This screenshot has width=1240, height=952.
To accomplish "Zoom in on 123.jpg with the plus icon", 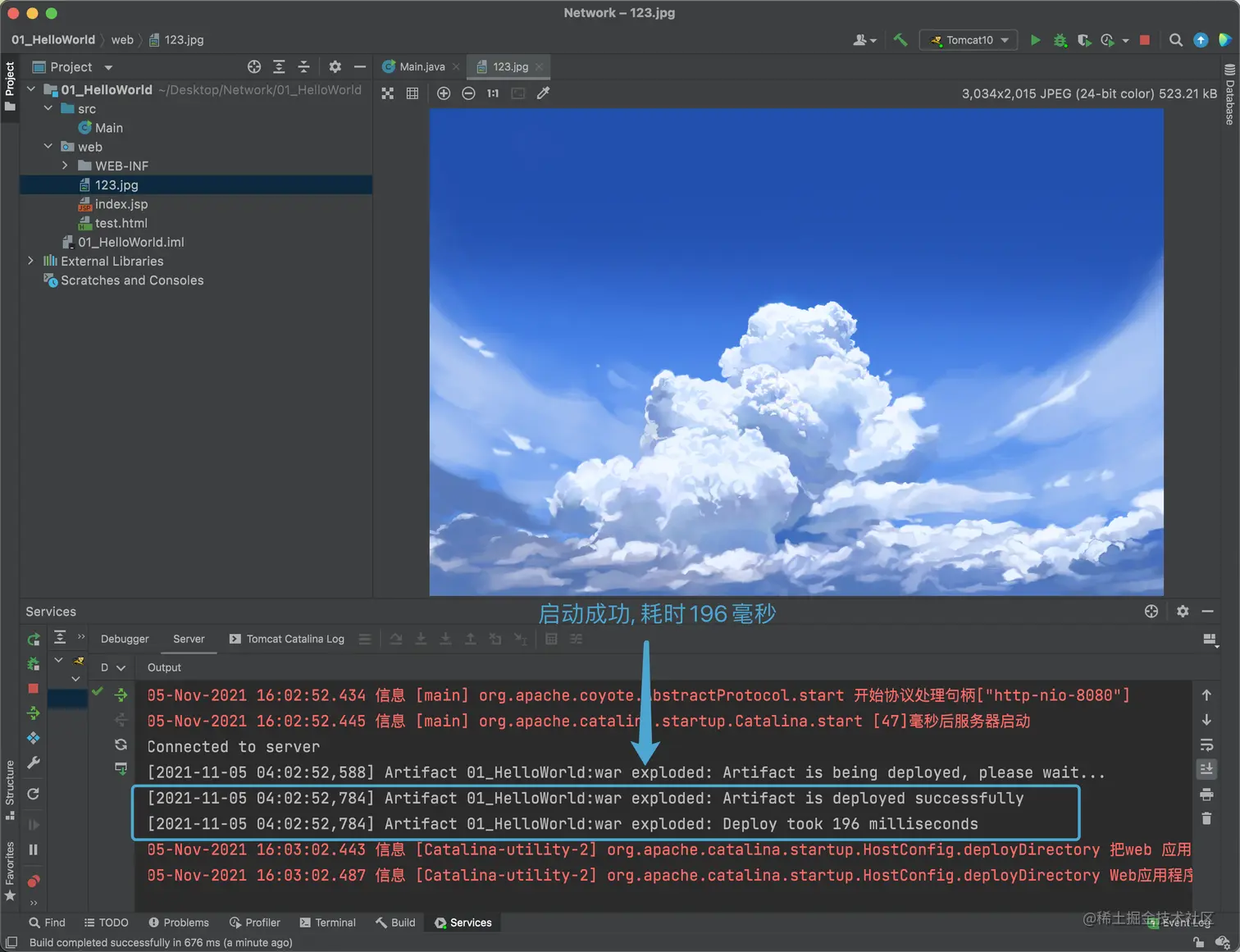I will coord(444,93).
